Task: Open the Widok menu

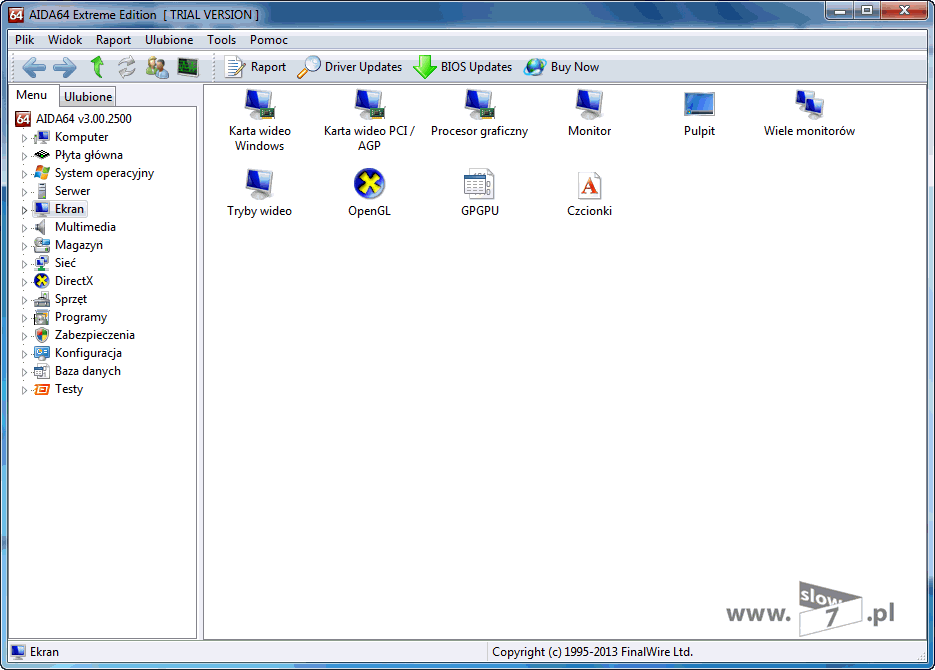Action: pos(65,40)
